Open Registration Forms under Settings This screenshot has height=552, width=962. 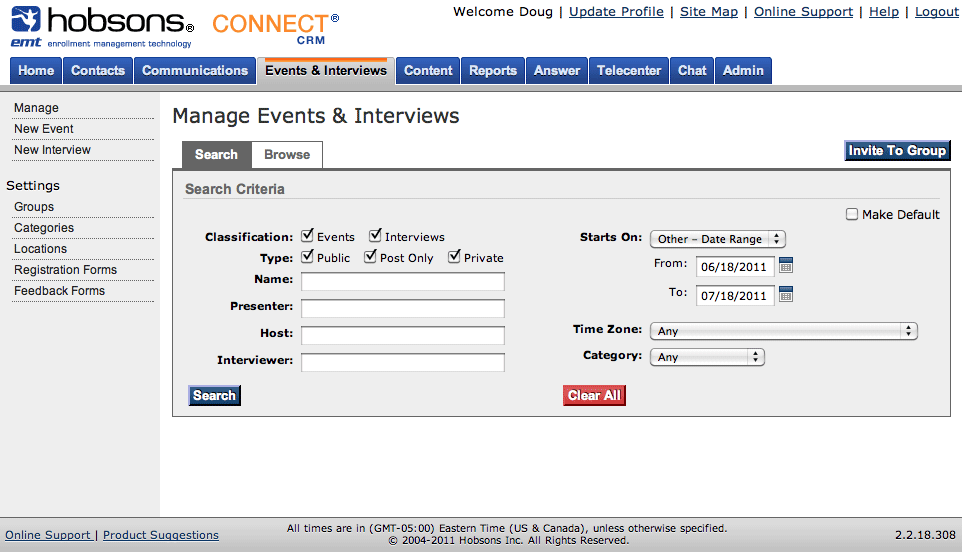pyautogui.click(x=65, y=270)
